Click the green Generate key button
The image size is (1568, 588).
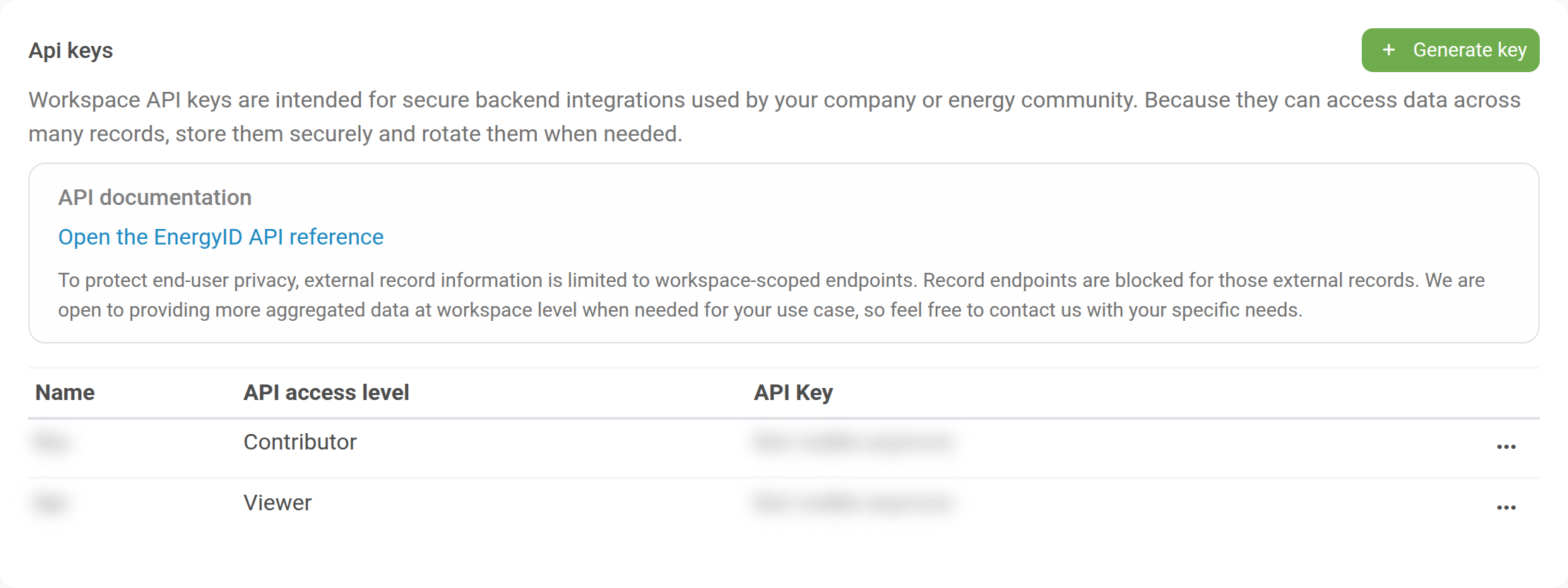(x=1450, y=50)
